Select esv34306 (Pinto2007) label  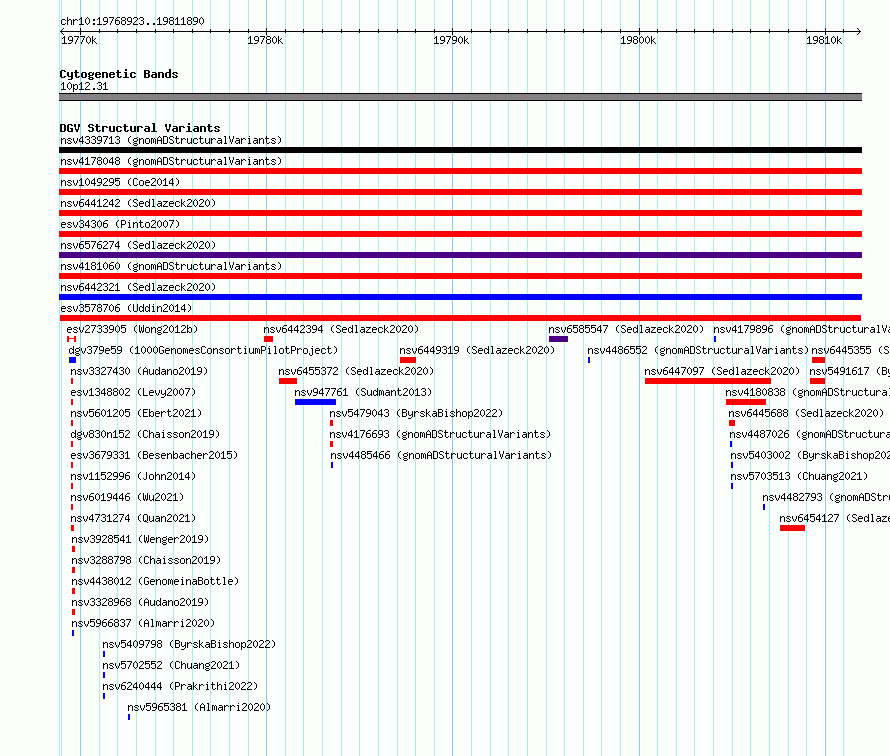120,224
